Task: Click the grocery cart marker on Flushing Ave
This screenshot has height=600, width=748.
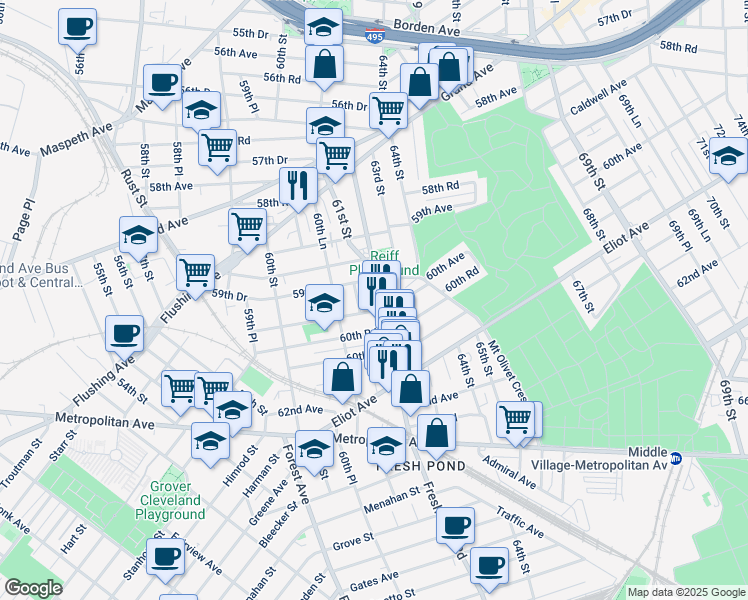Action: coord(196,272)
